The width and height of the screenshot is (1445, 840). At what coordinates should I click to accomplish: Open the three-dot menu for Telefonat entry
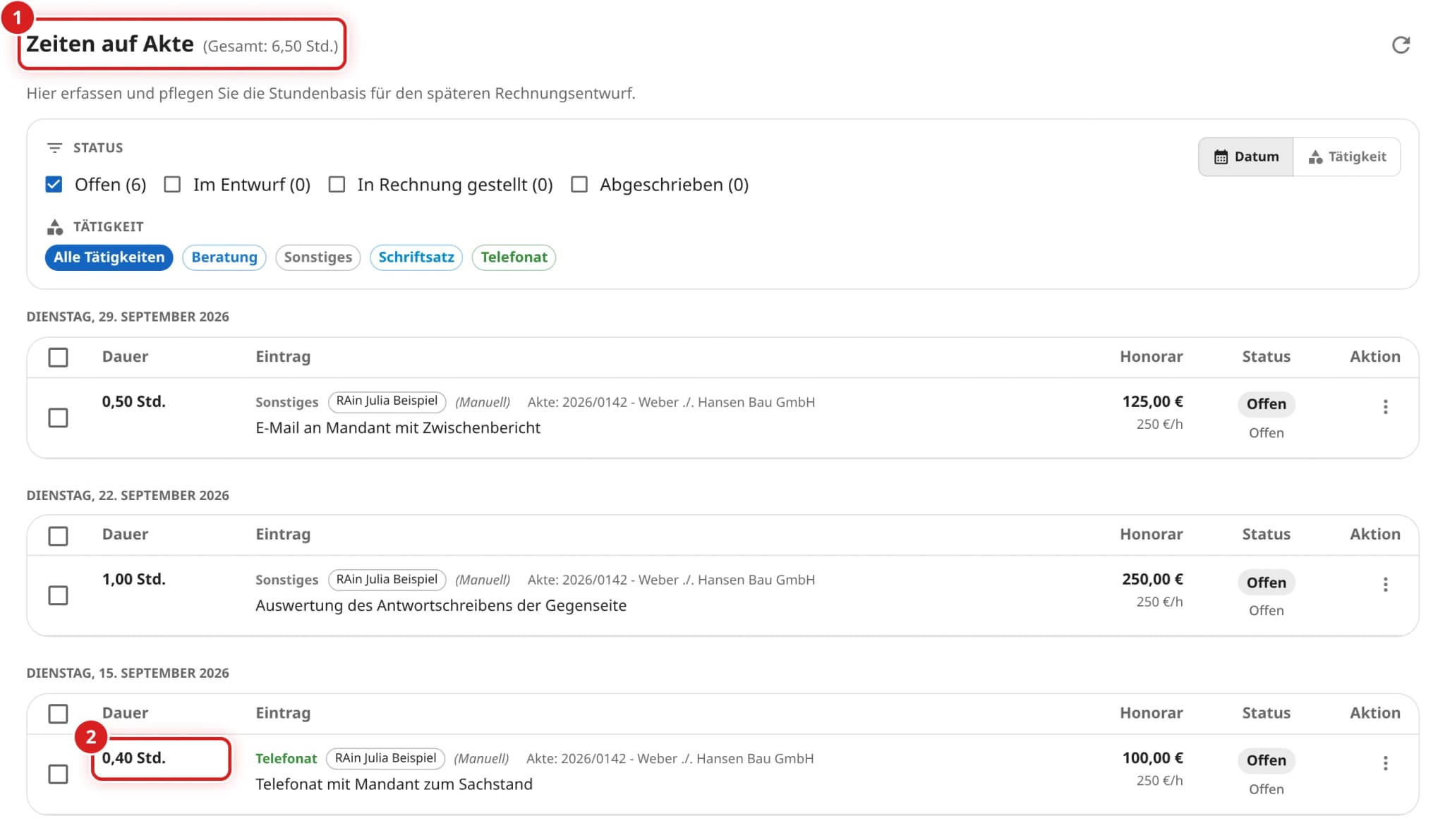(1385, 763)
